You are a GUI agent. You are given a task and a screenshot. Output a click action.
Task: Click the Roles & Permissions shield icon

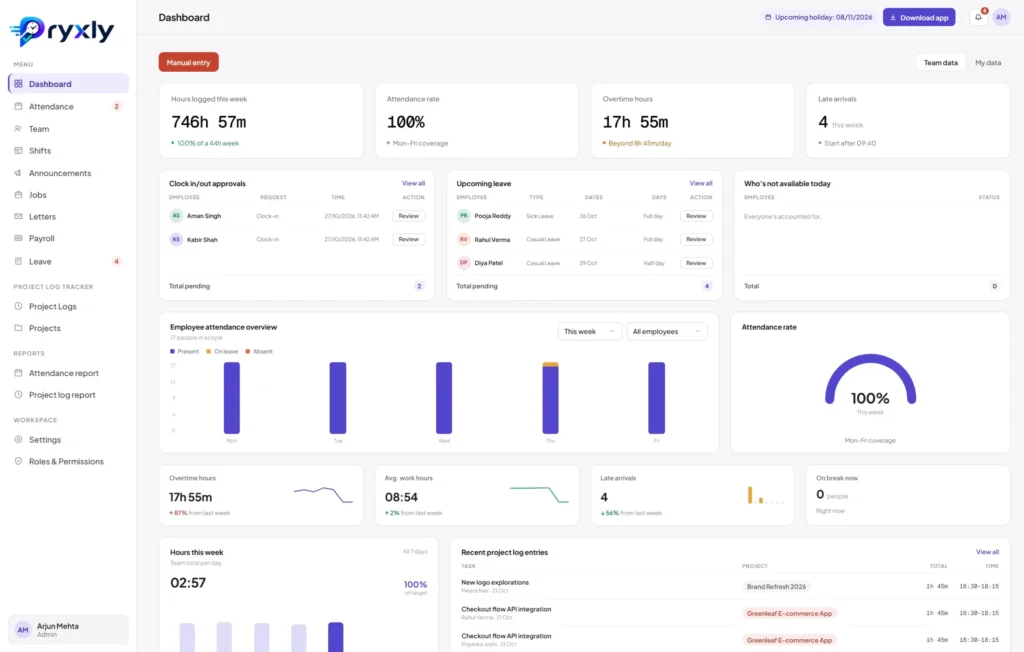(x=18, y=461)
